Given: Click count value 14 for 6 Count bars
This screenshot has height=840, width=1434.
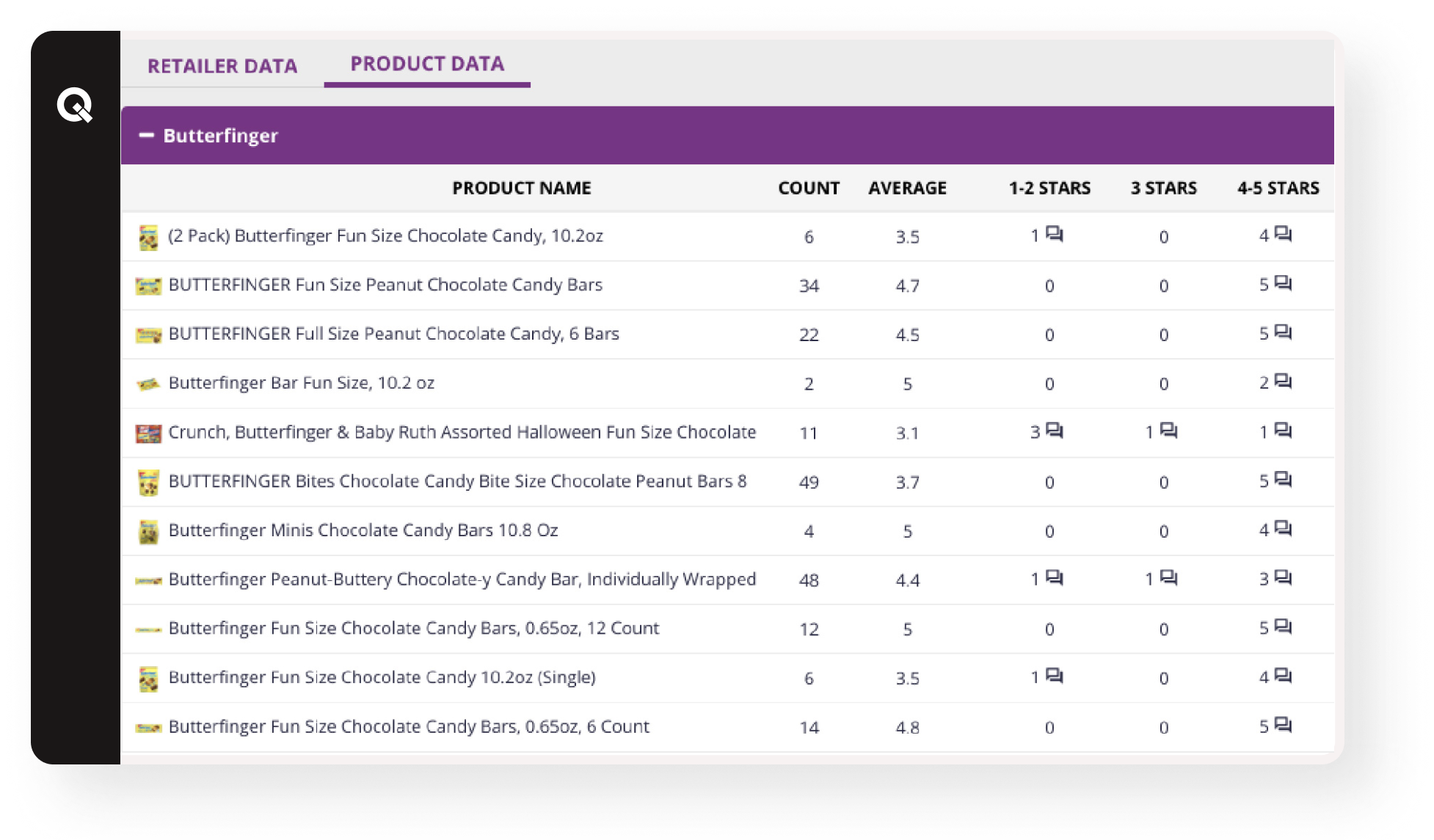Looking at the screenshot, I should 809,727.
